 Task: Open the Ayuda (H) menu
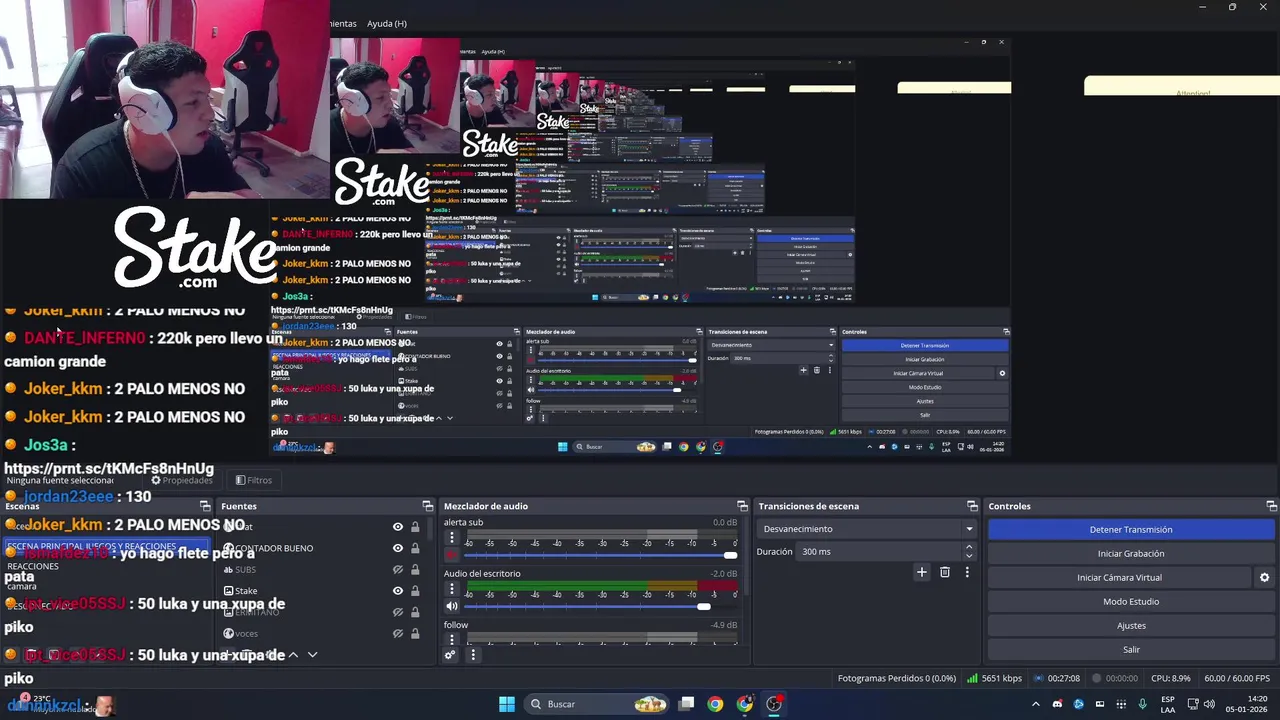click(x=386, y=23)
